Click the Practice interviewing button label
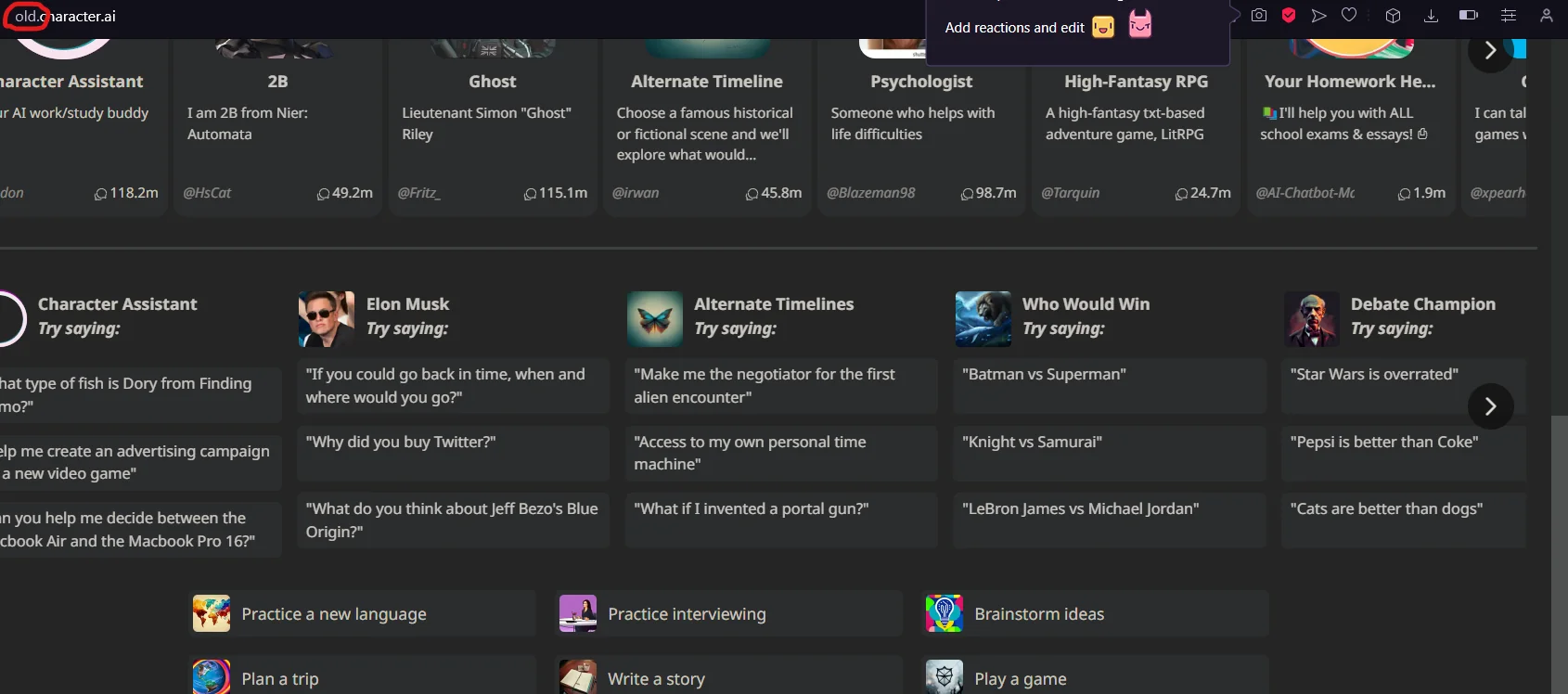Screen dimensions: 1568x694 [x=688, y=614]
